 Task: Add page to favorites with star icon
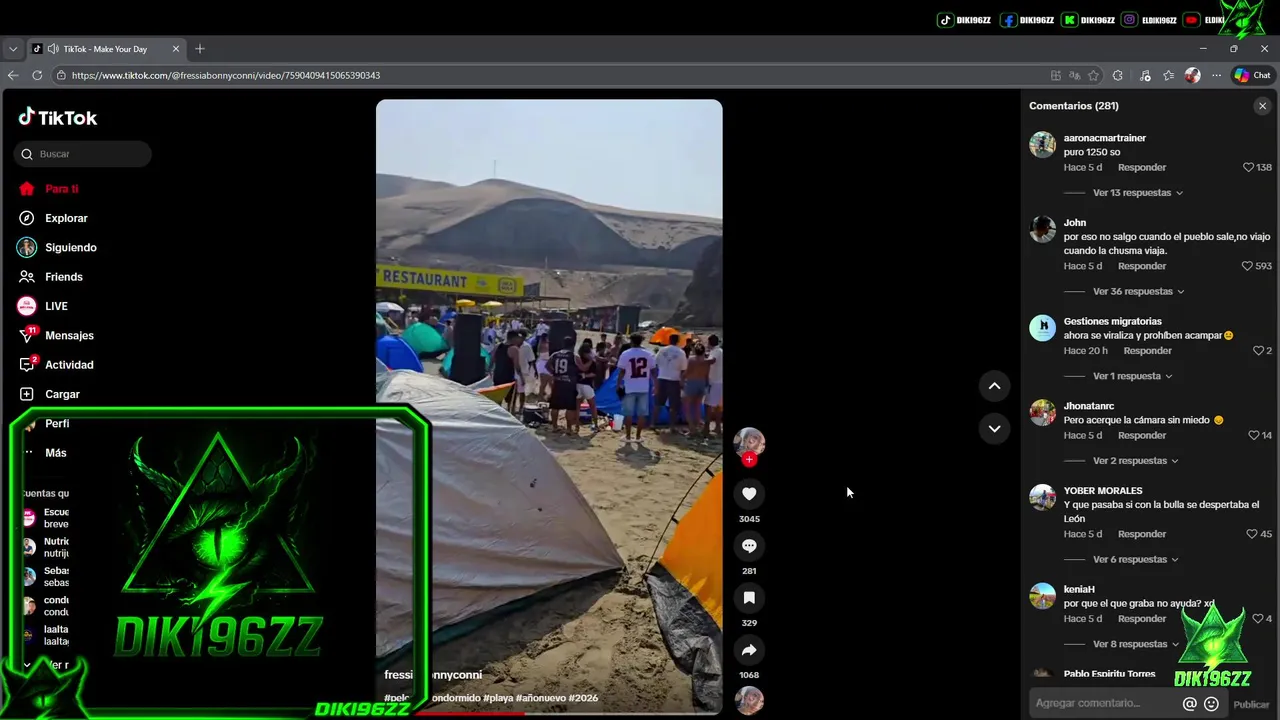1093,75
